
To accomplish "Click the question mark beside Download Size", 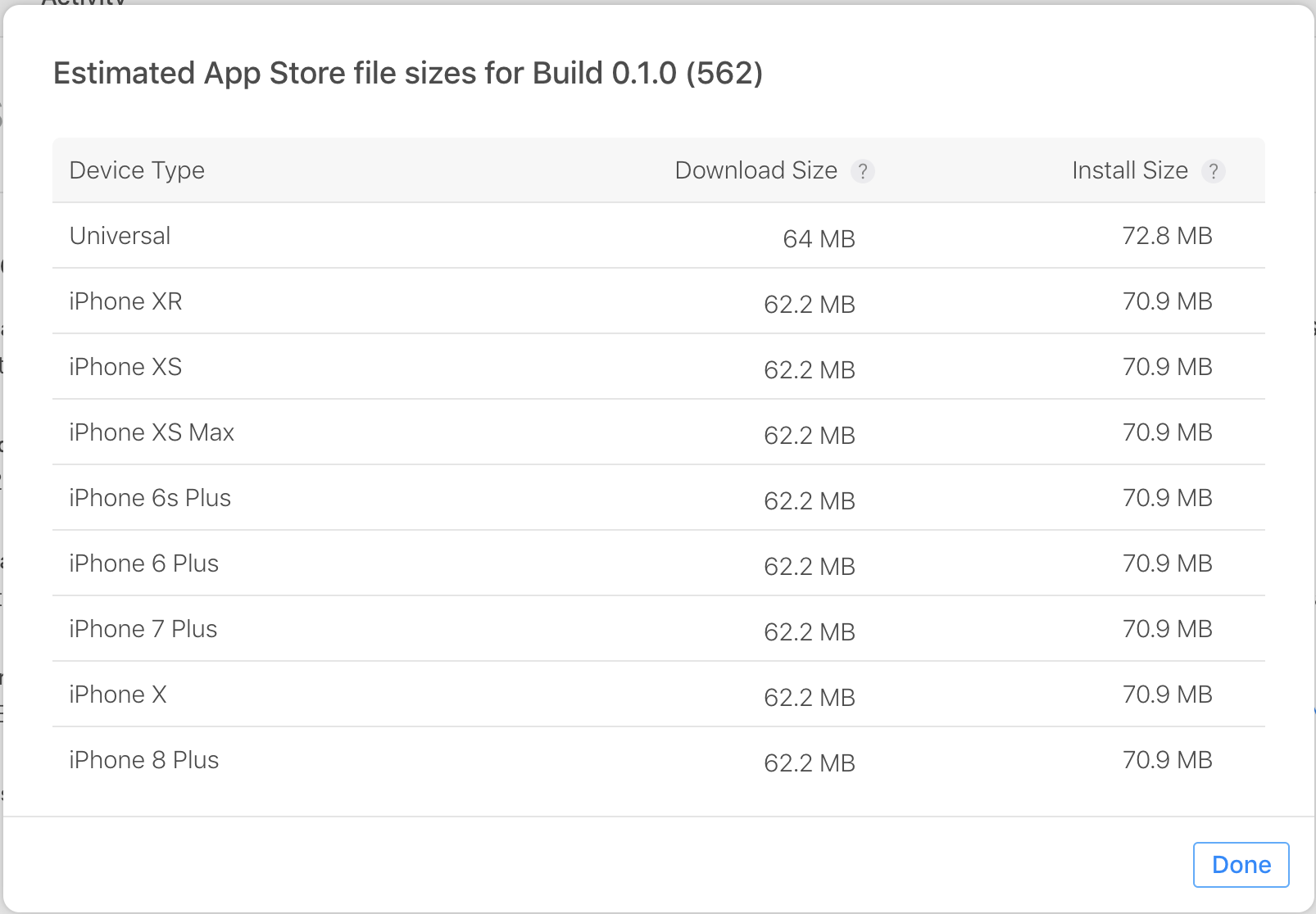I will click(864, 172).
